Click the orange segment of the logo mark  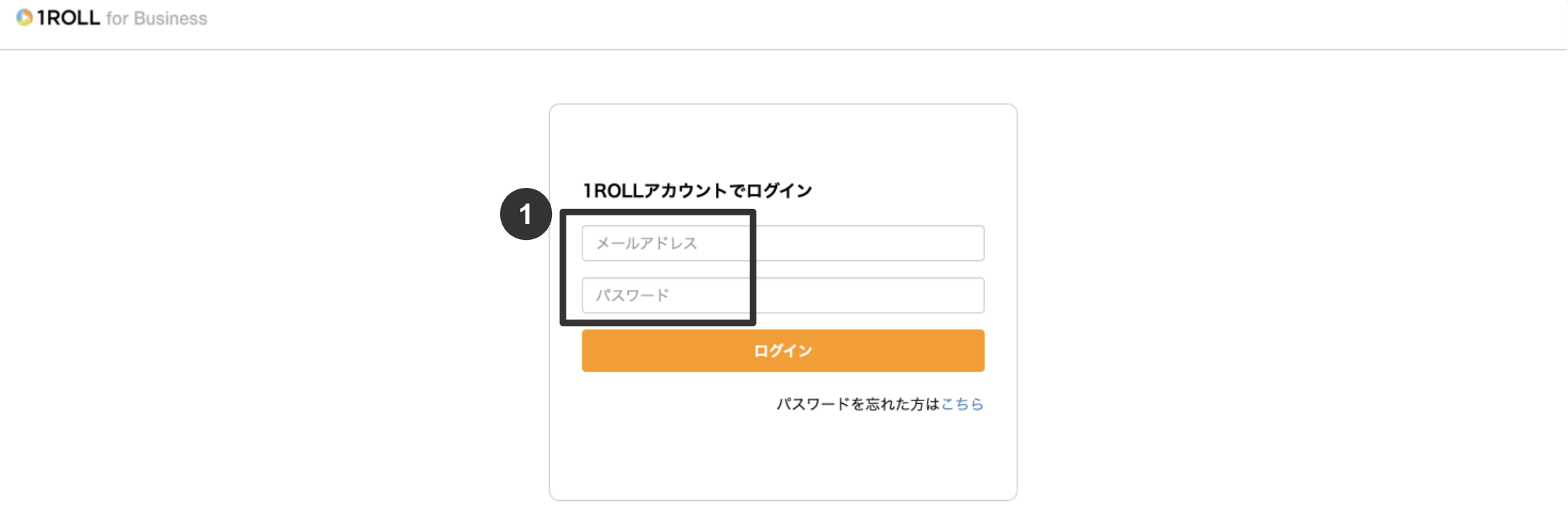point(29,14)
